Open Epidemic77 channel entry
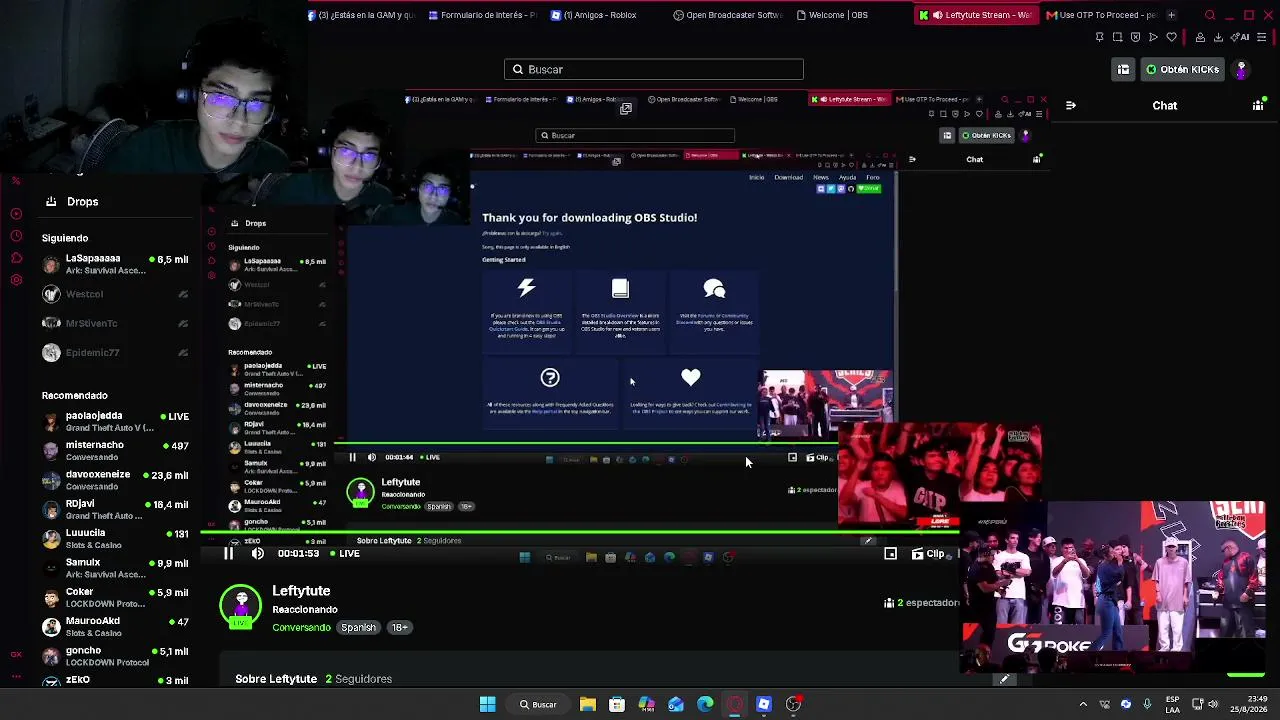 pyautogui.click(x=115, y=352)
